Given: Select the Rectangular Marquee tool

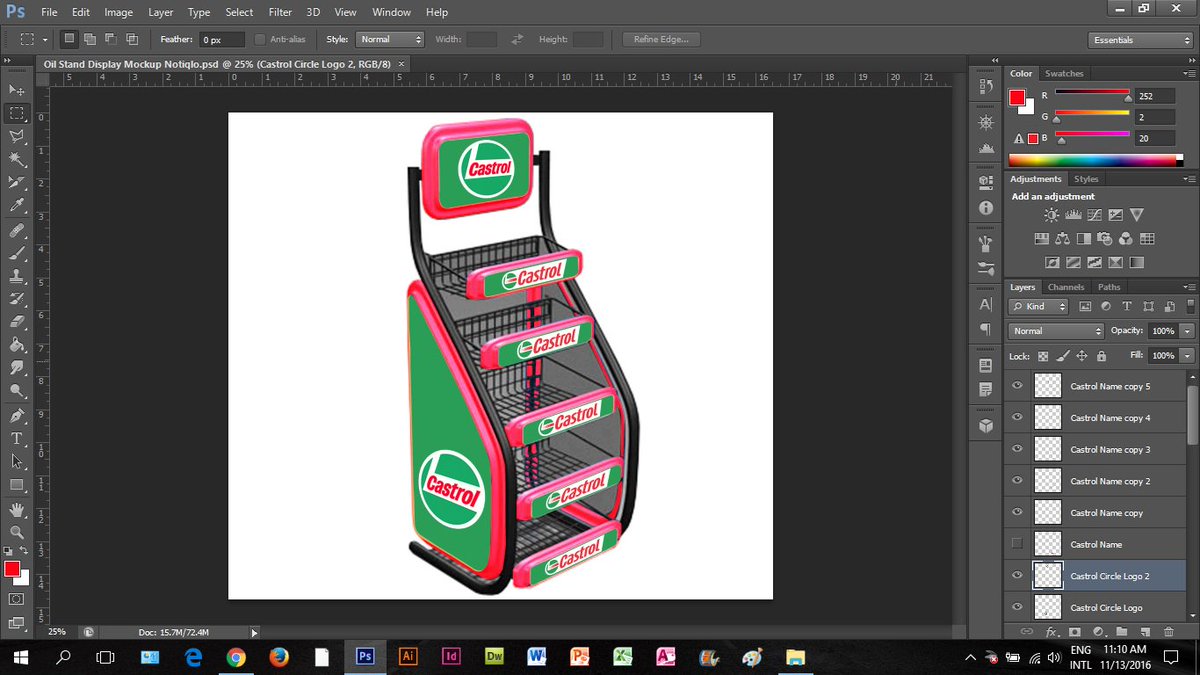Looking at the screenshot, I should pyautogui.click(x=17, y=113).
